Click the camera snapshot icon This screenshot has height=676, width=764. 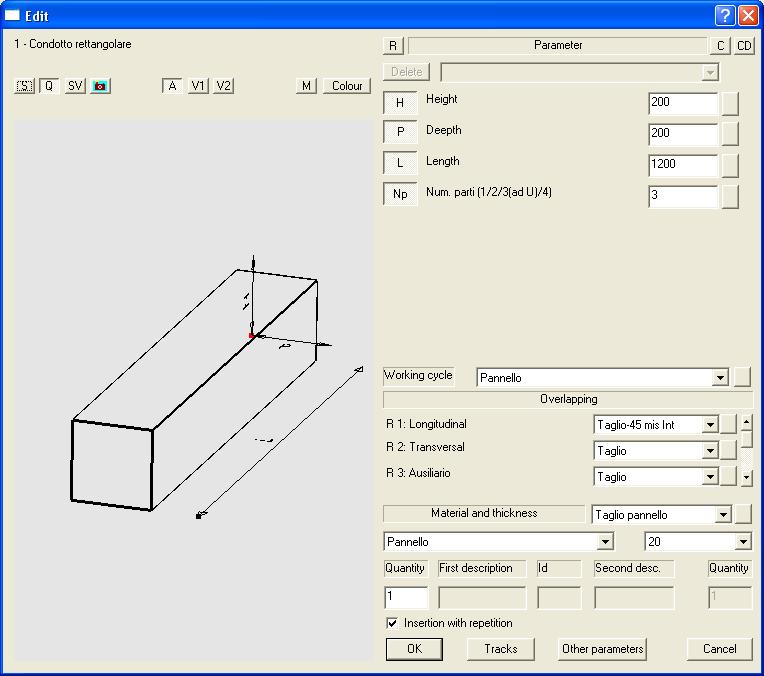(100, 86)
